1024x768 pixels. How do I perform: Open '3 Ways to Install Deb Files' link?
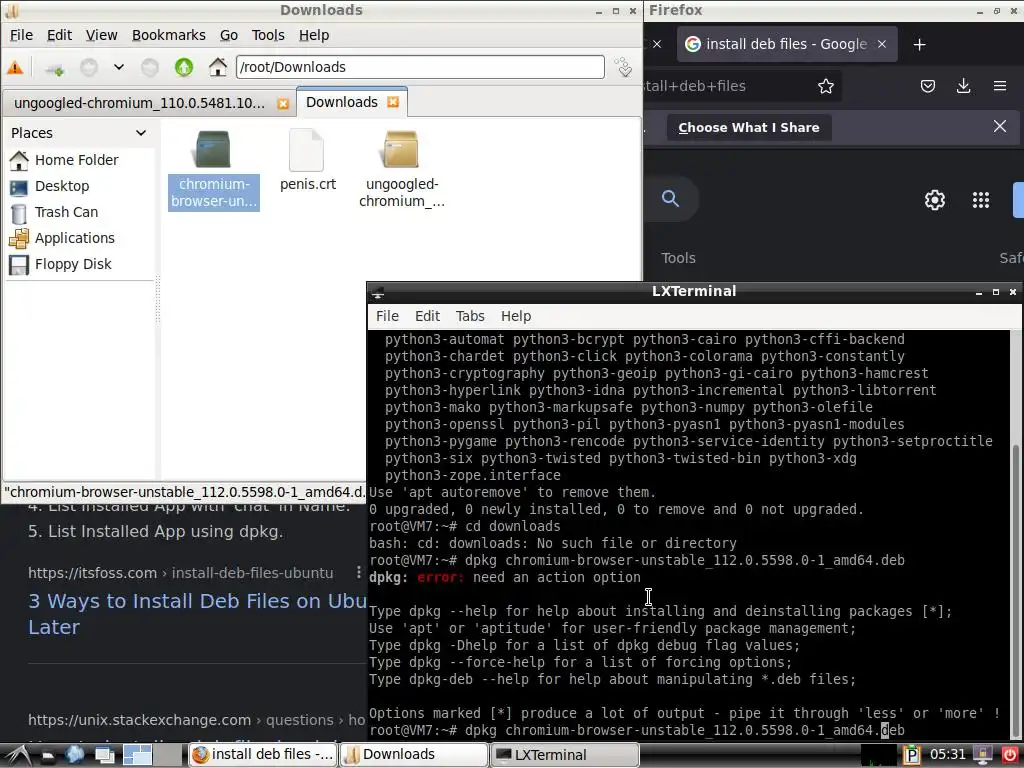(x=198, y=614)
